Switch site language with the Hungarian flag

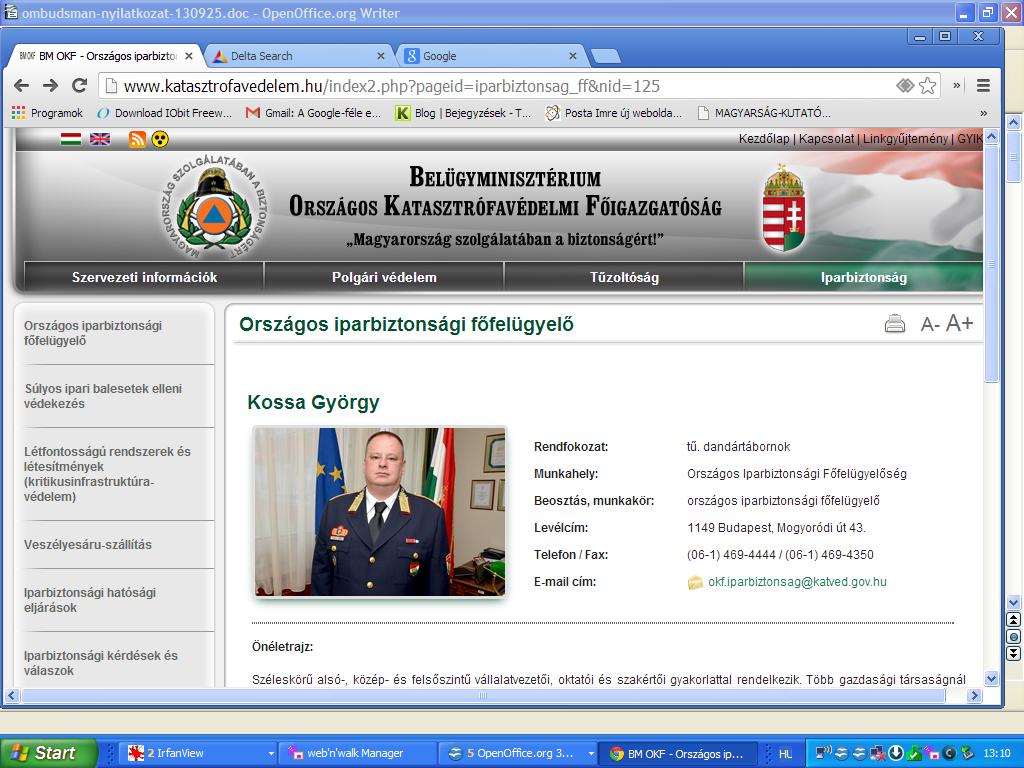pyautogui.click(x=71, y=139)
